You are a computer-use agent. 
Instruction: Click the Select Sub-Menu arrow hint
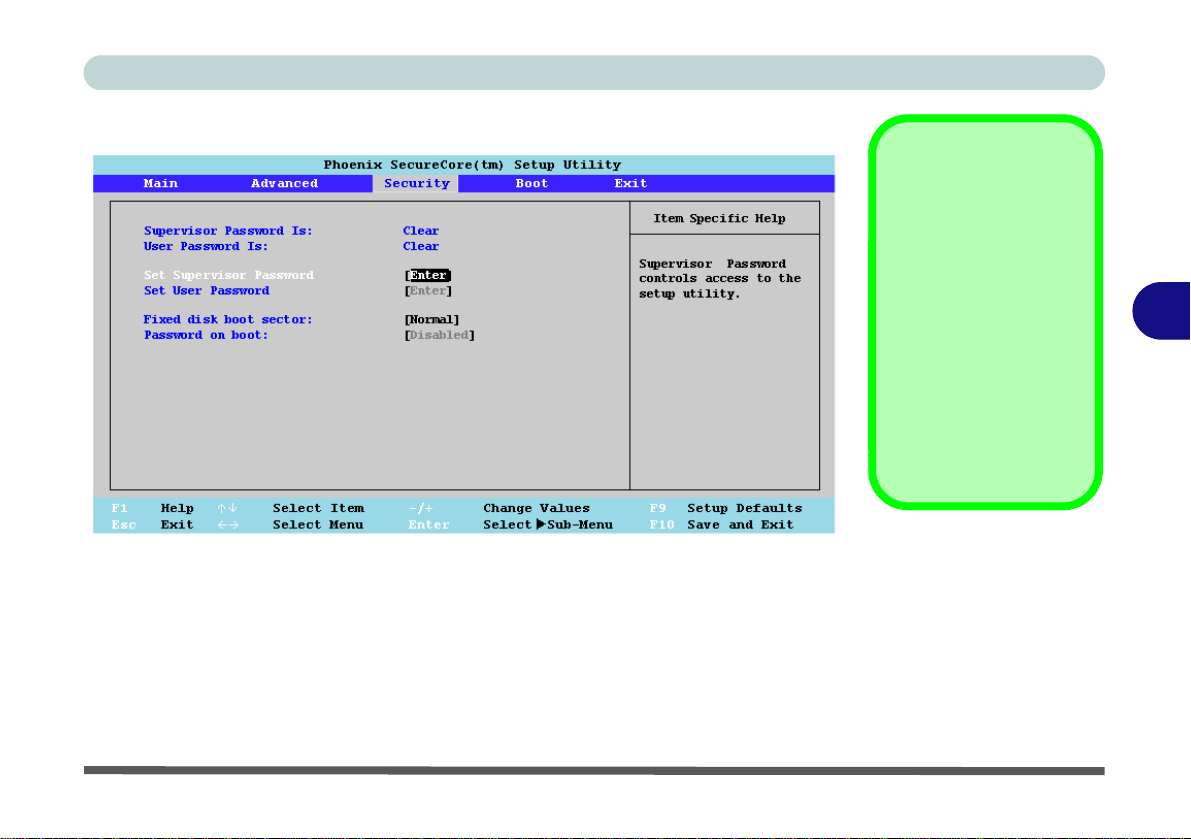coord(548,525)
